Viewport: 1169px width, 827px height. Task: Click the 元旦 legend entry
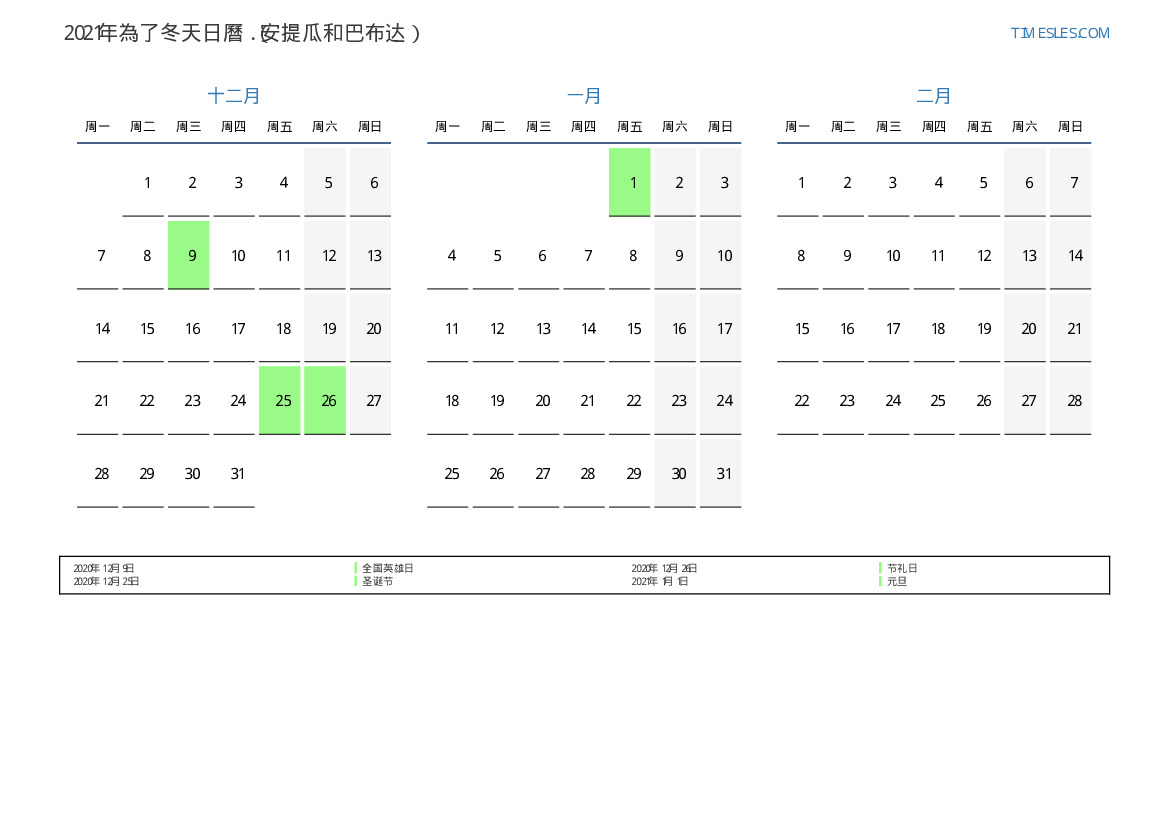(x=896, y=581)
